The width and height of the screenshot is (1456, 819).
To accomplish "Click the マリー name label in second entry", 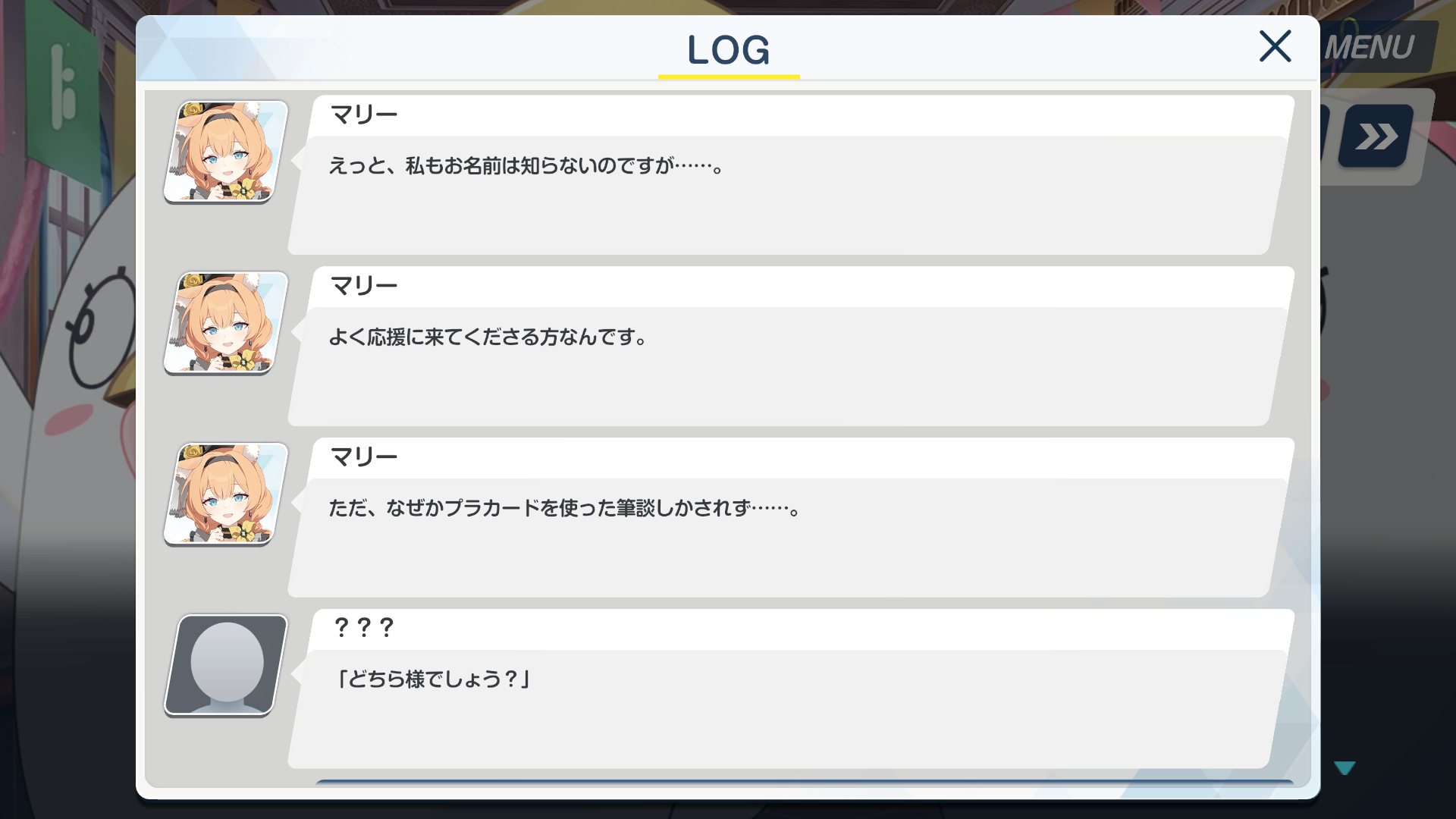I will coord(364,287).
